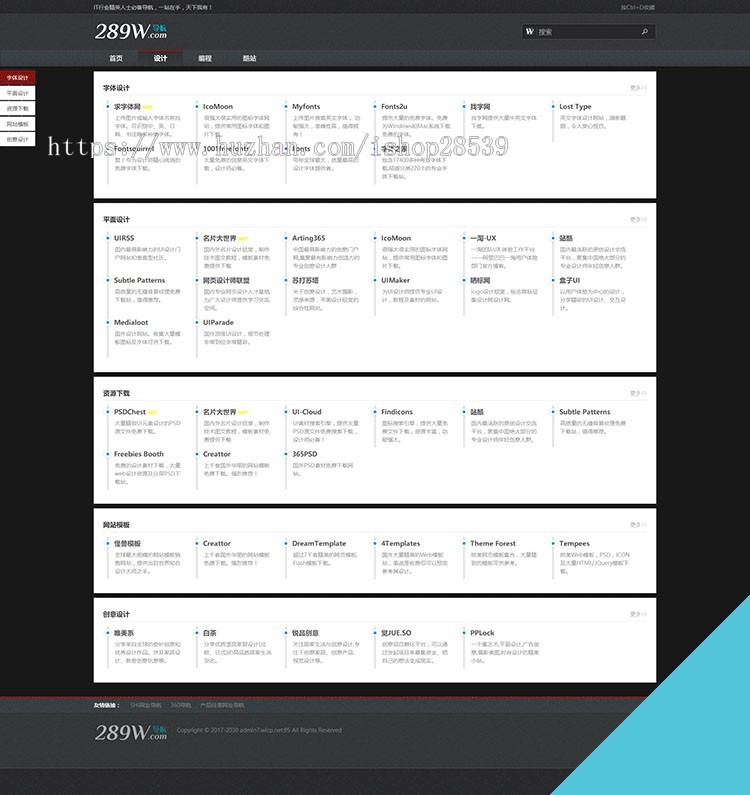The width and height of the screenshot is (750, 795).
Task: Open the Medialoot link
Action: click(131, 322)
